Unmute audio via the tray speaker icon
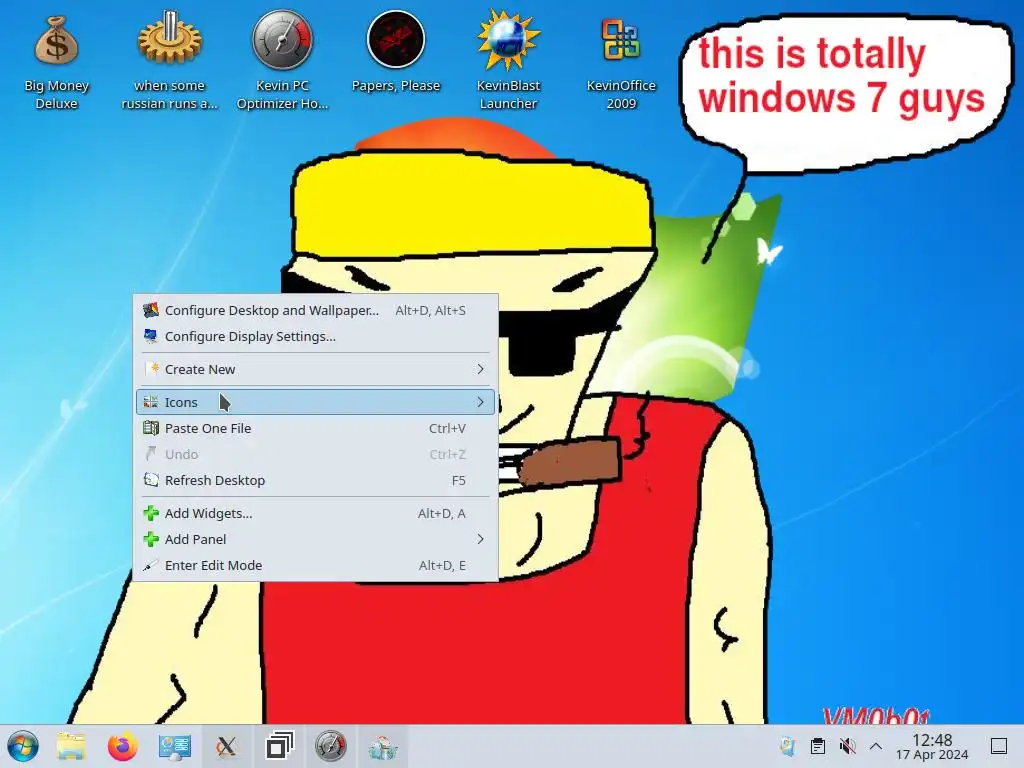The height and width of the screenshot is (768, 1024). tap(847, 746)
